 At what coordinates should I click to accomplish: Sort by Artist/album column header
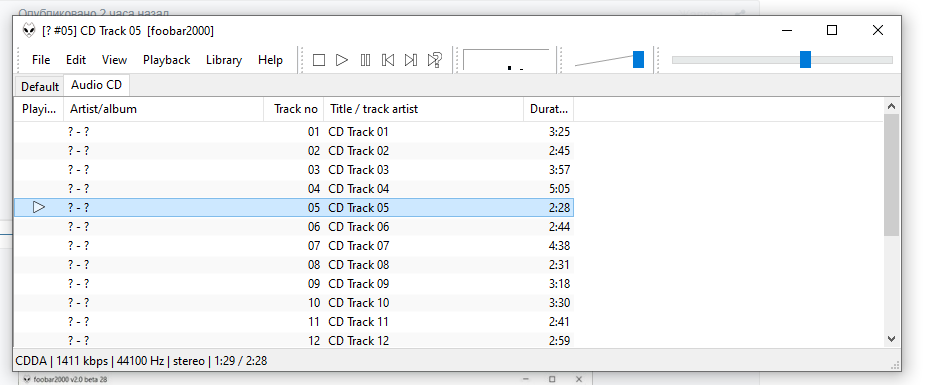[x=163, y=109]
